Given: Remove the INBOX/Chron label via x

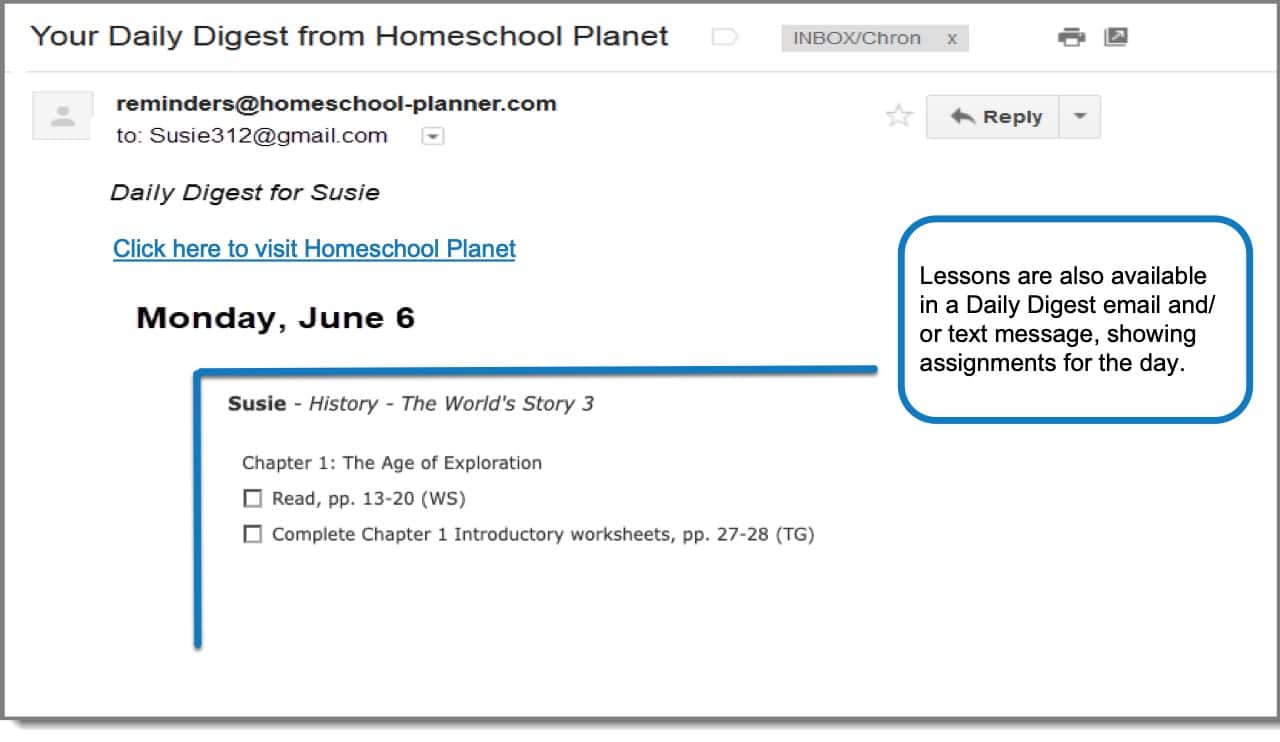Looking at the screenshot, I should click(x=951, y=39).
